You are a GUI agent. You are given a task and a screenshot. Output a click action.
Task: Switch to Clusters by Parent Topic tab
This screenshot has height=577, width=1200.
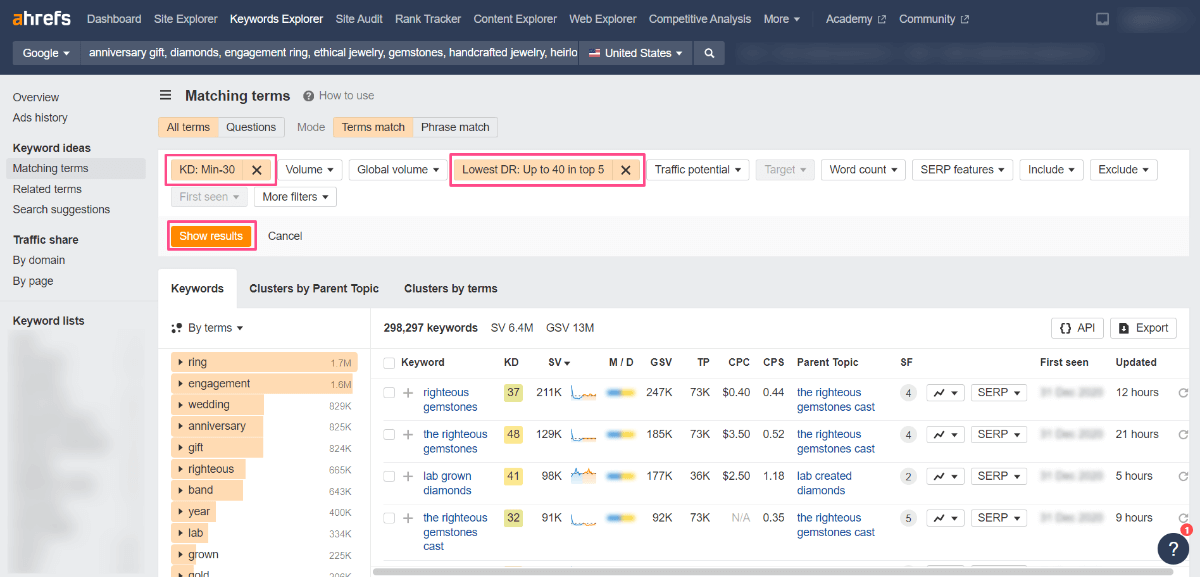(314, 288)
